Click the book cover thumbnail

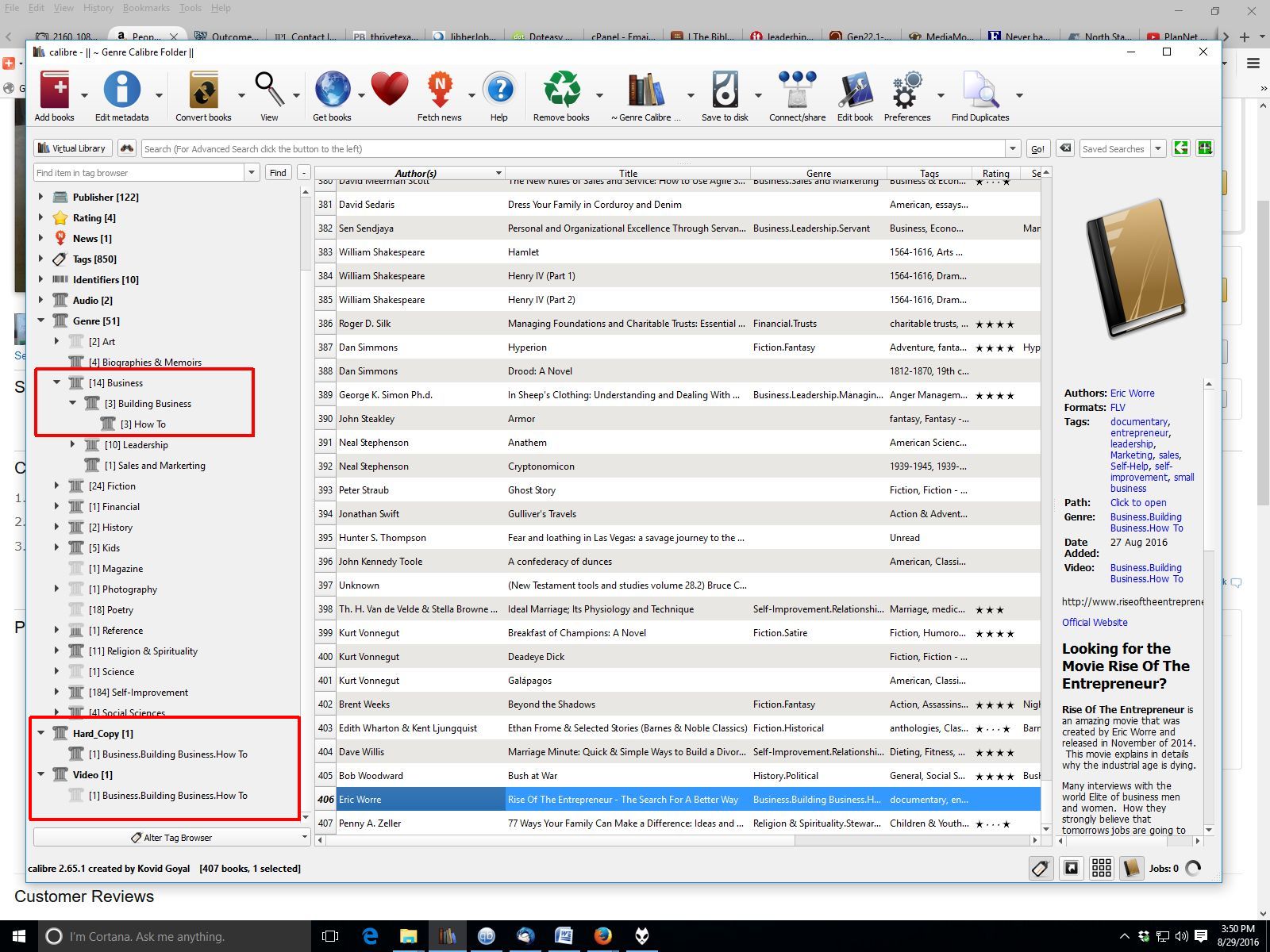coord(1135,270)
